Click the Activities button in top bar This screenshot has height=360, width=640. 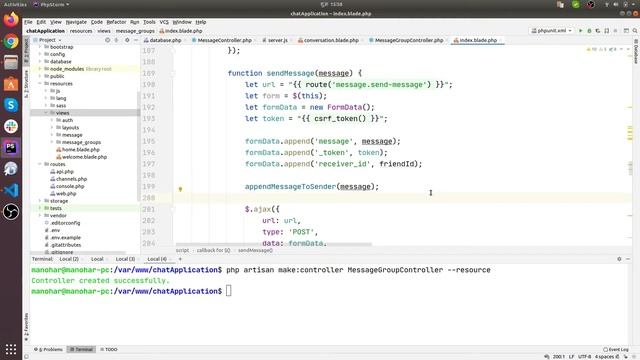pos(15,4)
